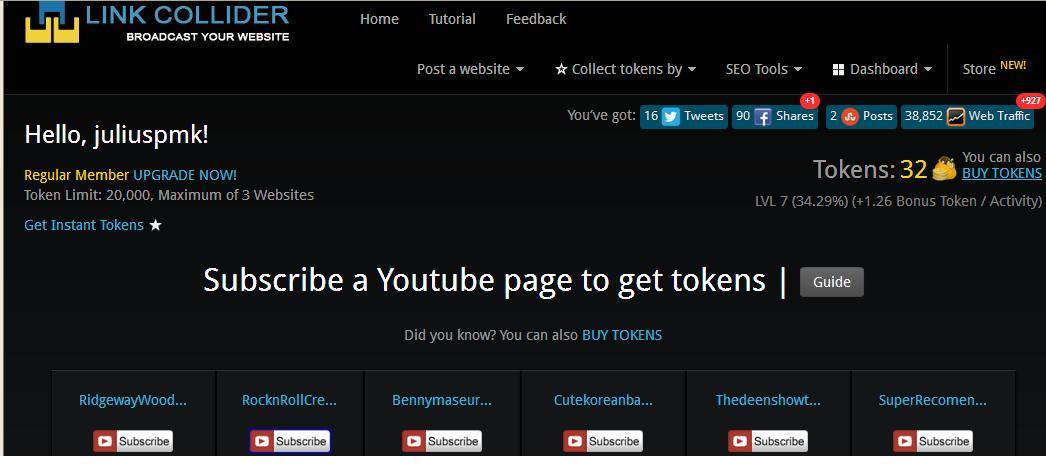Expand the Dashboard dropdown menu
The image size is (1046, 464).
tap(884, 69)
